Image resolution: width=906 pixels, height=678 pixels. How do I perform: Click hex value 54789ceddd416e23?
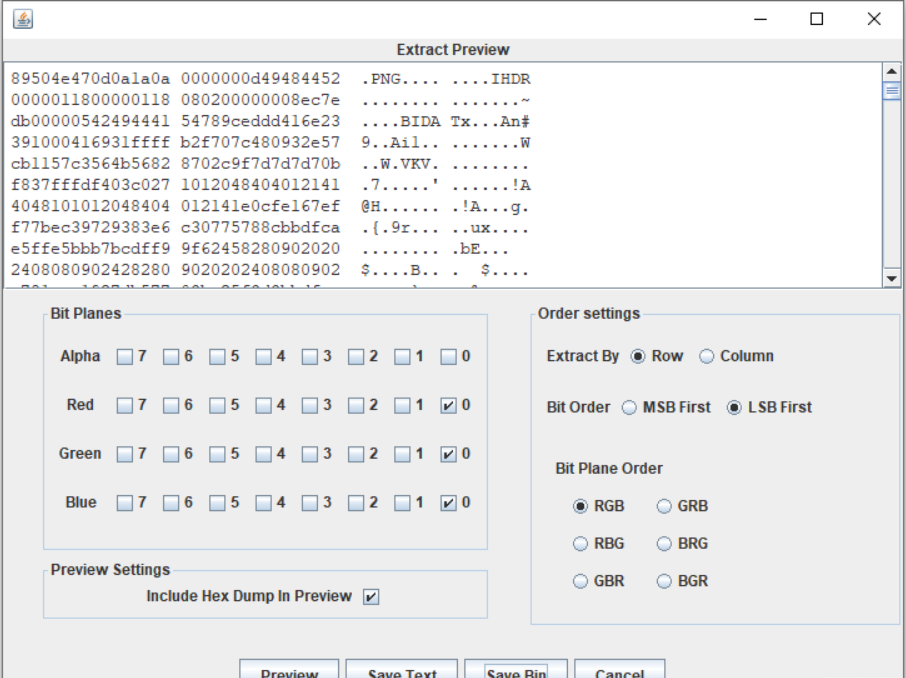[261, 121]
